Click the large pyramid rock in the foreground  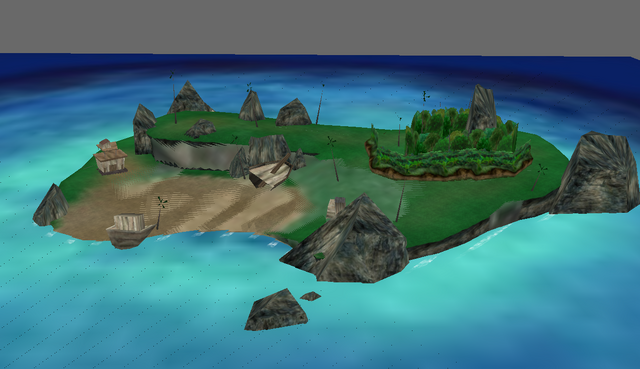point(347,241)
